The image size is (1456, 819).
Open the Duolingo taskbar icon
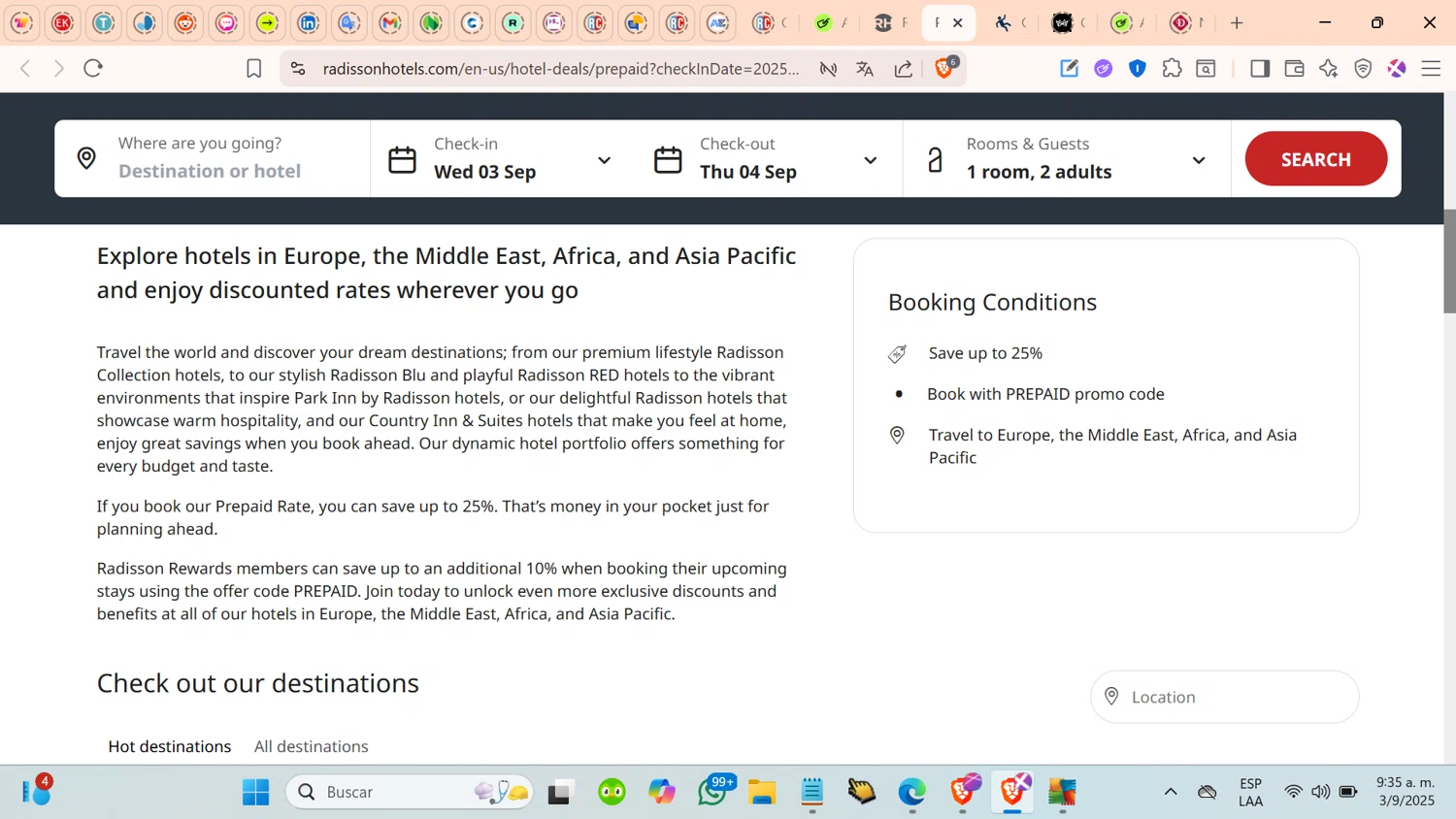[x=612, y=792]
